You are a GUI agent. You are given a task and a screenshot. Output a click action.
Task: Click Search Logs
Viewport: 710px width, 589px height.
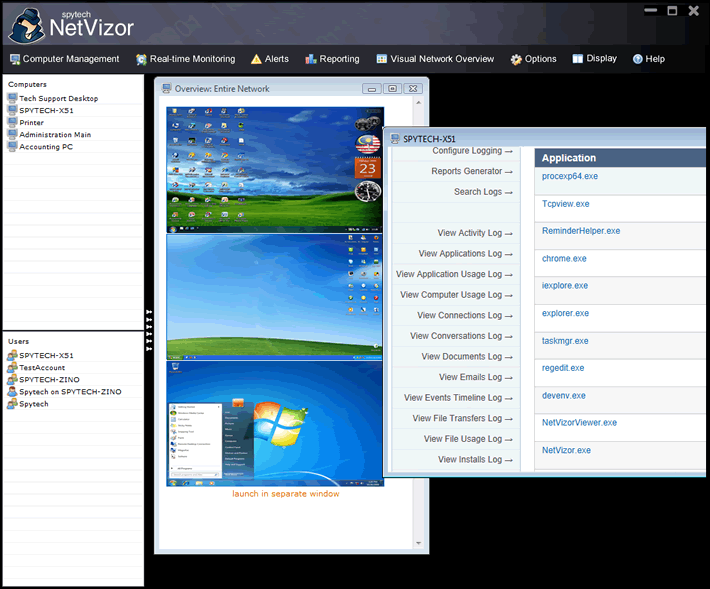click(x=483, y=192)
